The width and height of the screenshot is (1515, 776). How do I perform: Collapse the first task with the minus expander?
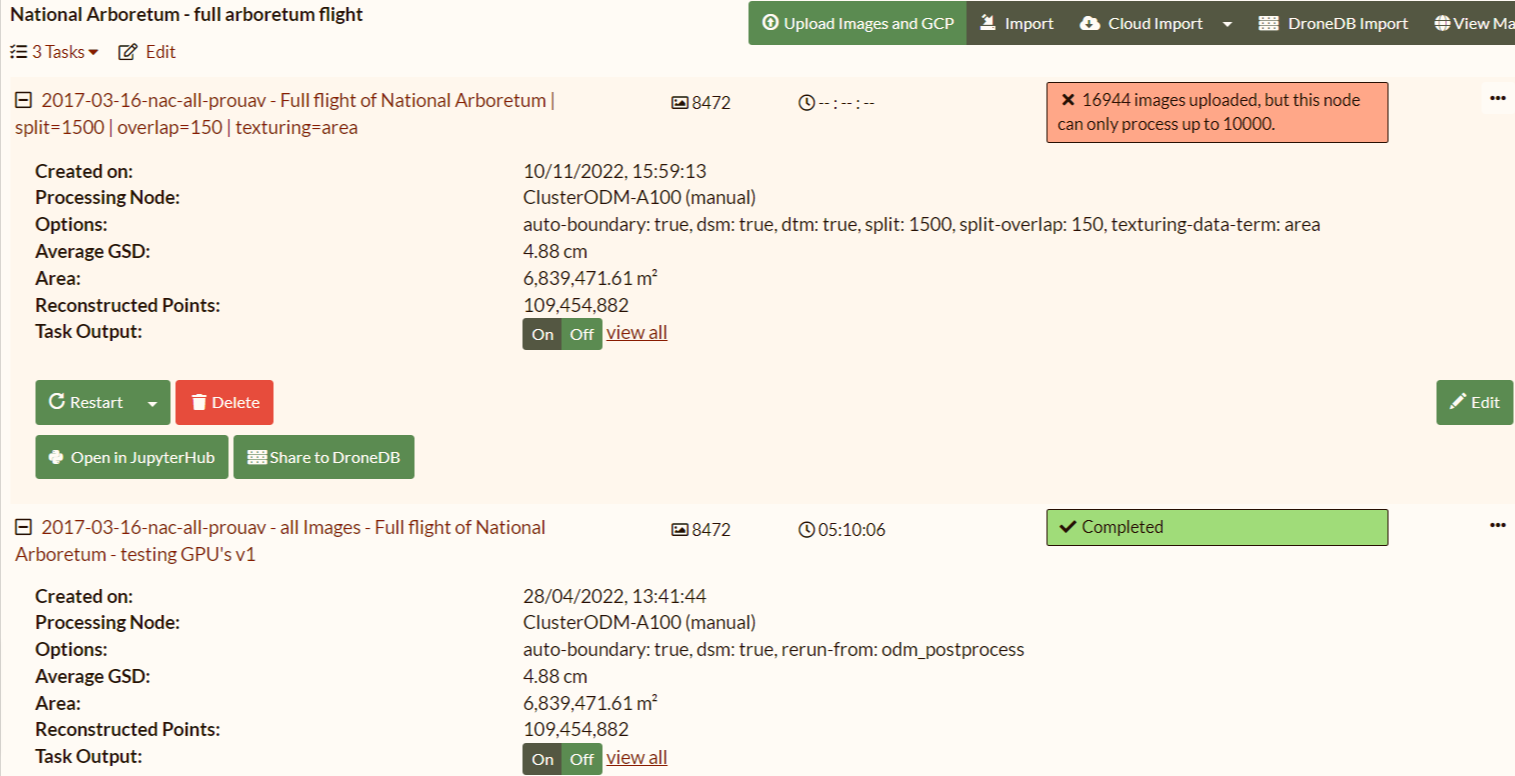click(x=22, y=100)
